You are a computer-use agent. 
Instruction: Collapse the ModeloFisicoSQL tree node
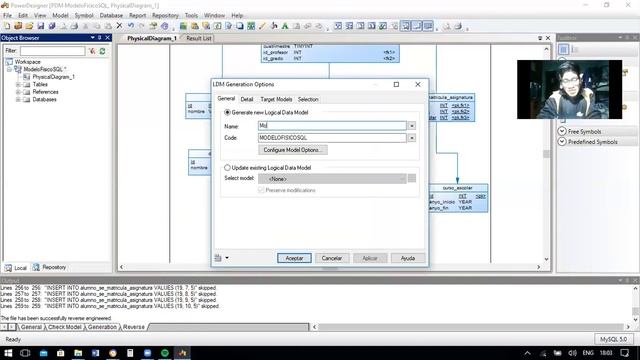[x=9, y=69]
